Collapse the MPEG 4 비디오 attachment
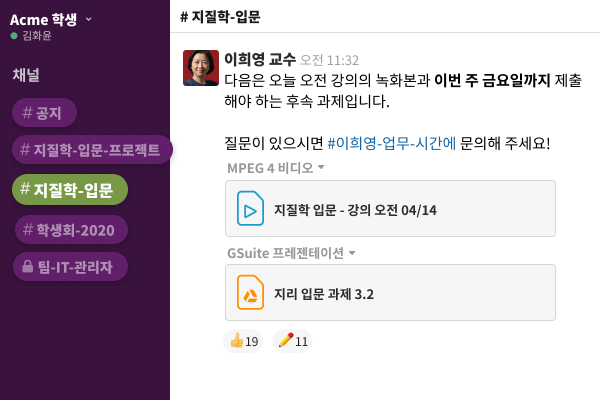 pyautogui.click(x=321, y=168)
